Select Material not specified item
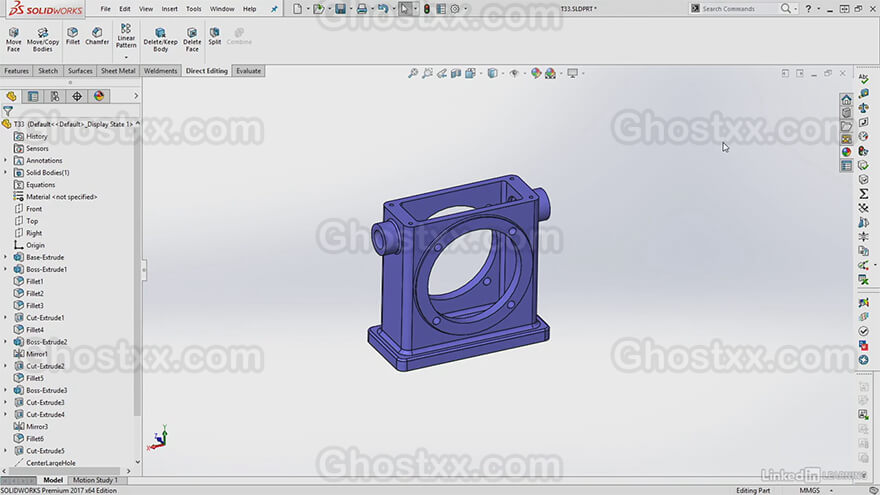Image resolution: width=880 pixels, height=495 pixels. [62, 197]
